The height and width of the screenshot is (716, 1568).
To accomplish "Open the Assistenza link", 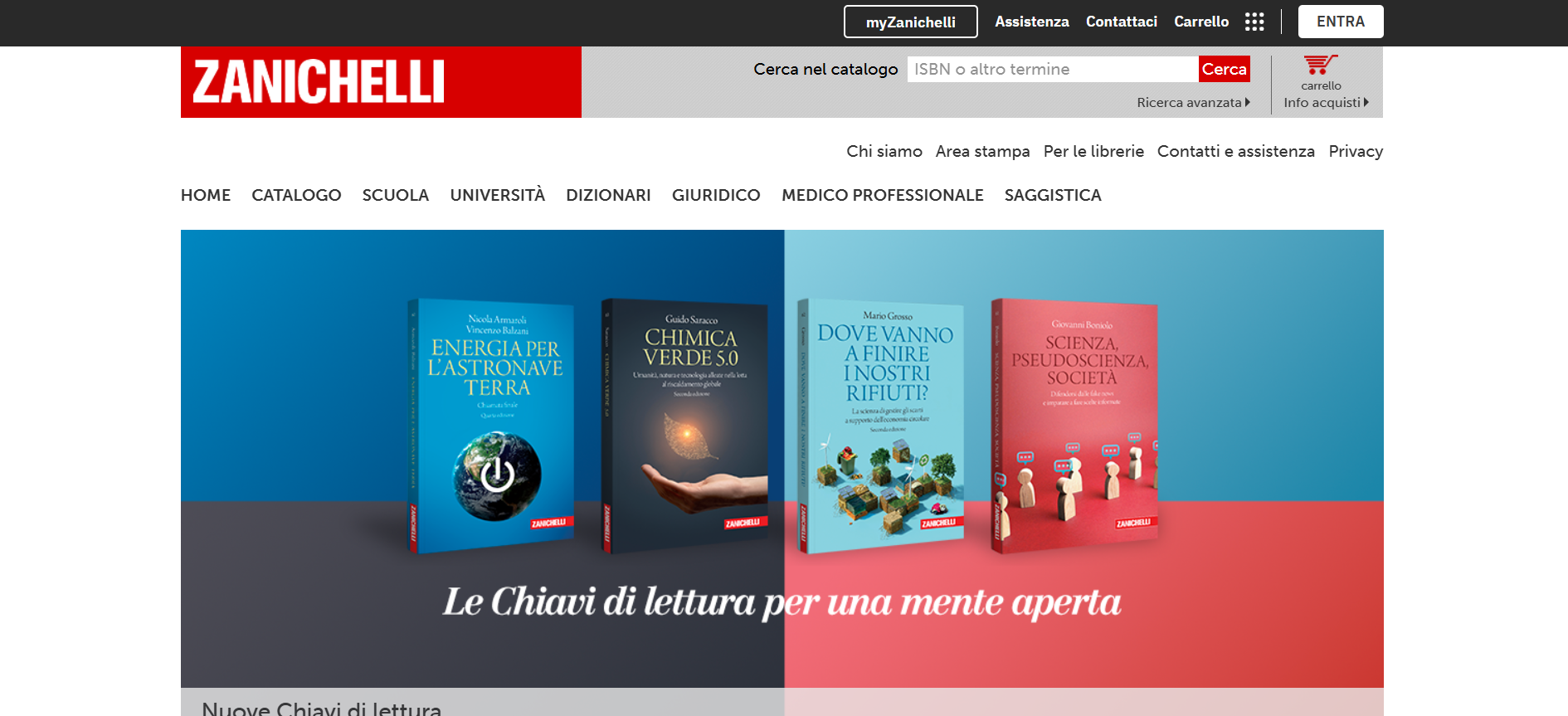I will [x=1032, y=22].
